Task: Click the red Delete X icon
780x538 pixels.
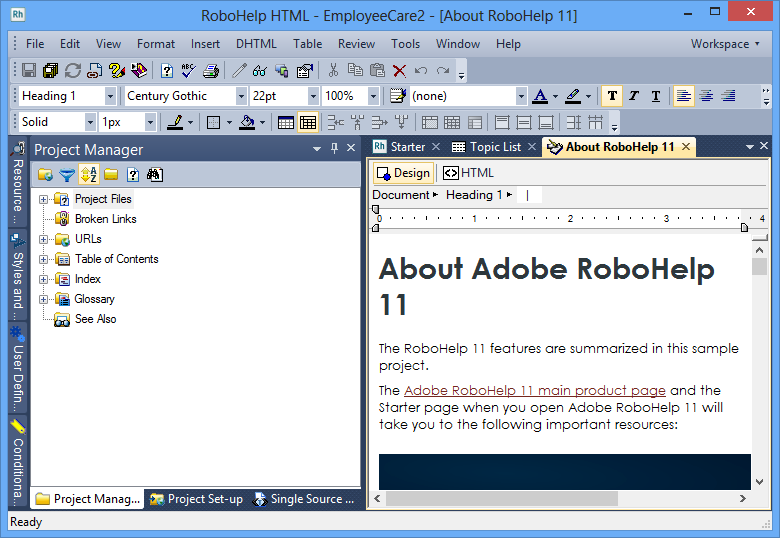Action: (399, 71)
